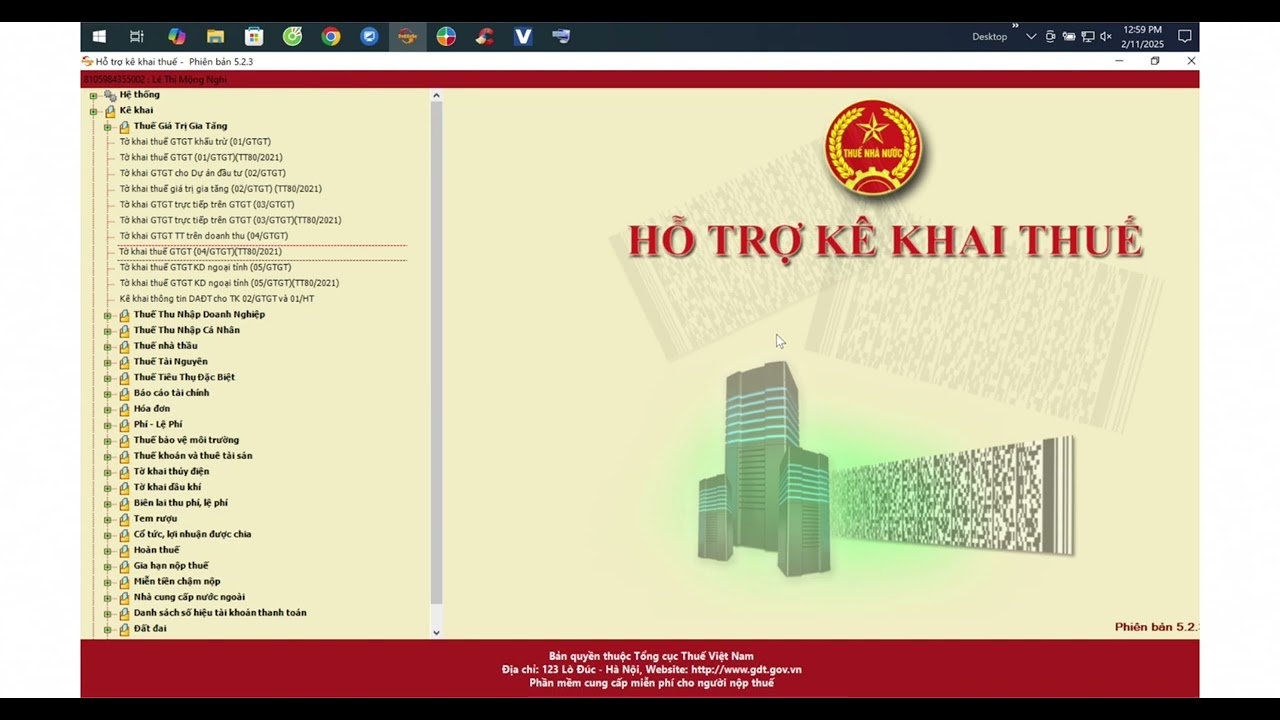Screen dimensions: 1280x720
Task: Open Microsoft Store from the taskbar
Action: tap(254, 37)
